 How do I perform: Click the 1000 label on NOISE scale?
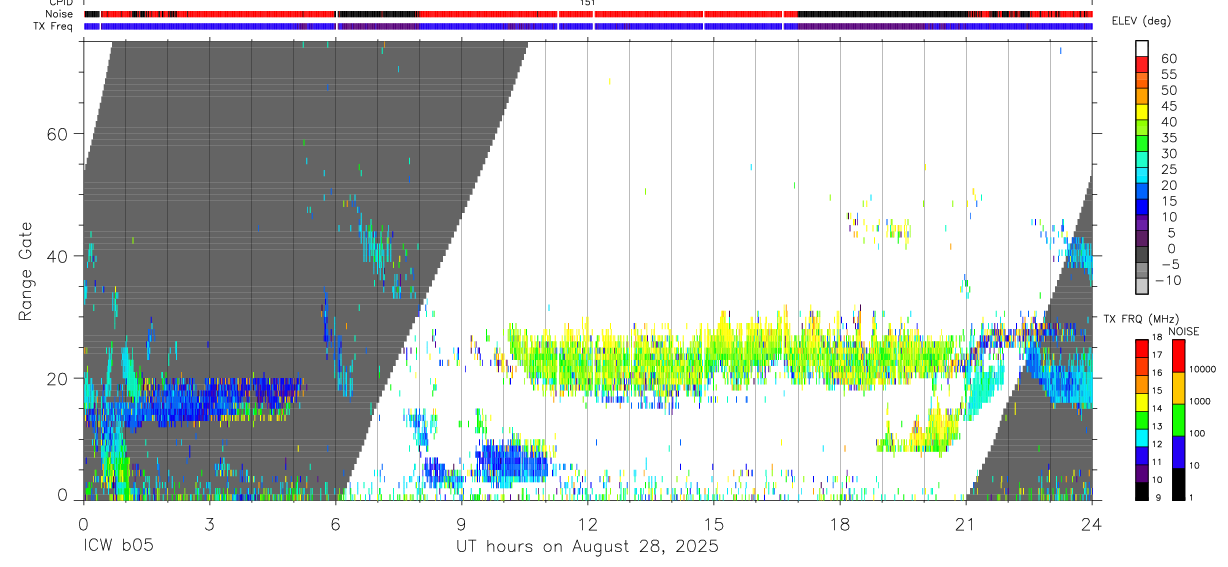point(1201,402)
